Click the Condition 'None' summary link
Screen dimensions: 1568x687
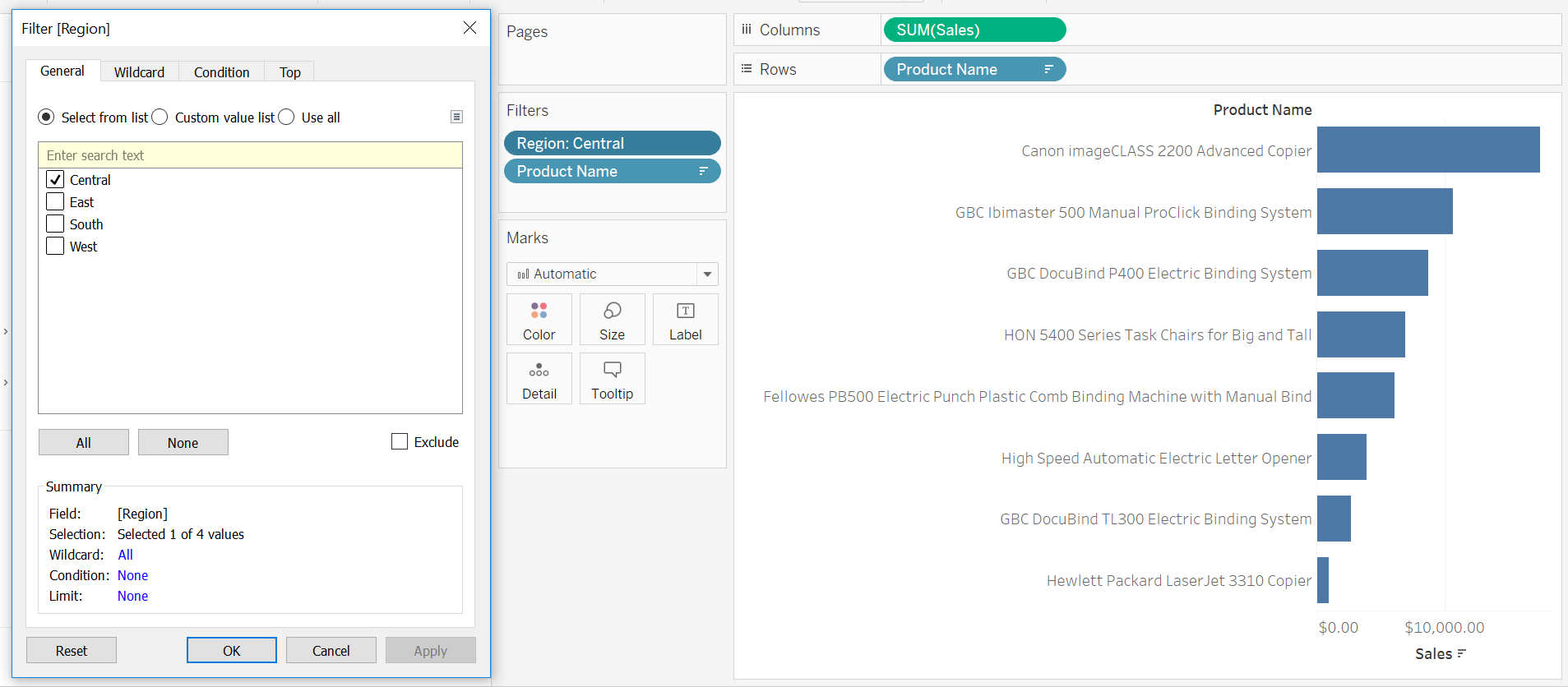tap(132, 575)
